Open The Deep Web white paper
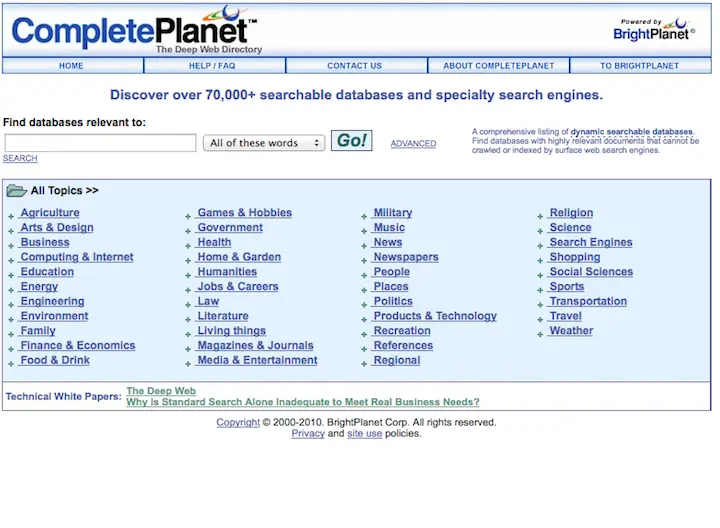720x528 pixels. pyautogui.click(x=161, y=391)
